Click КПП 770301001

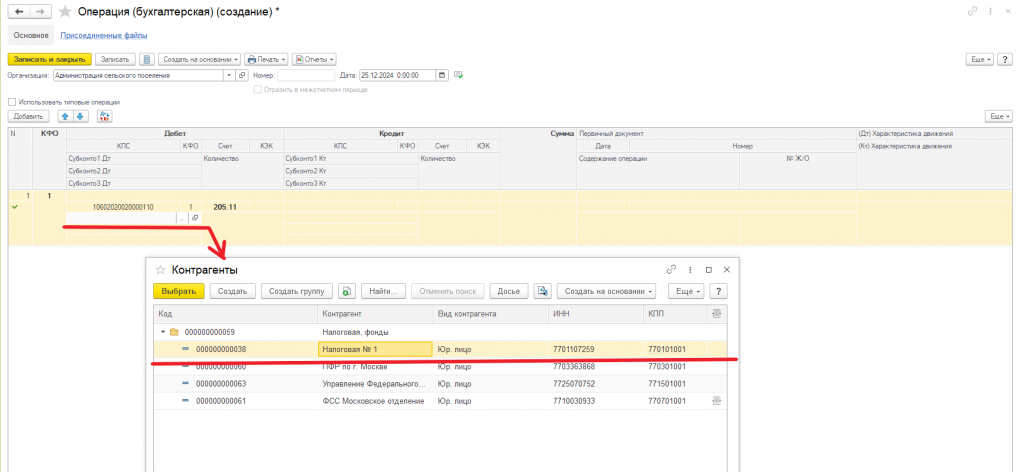pyautogui.click(x=667, y=366)
